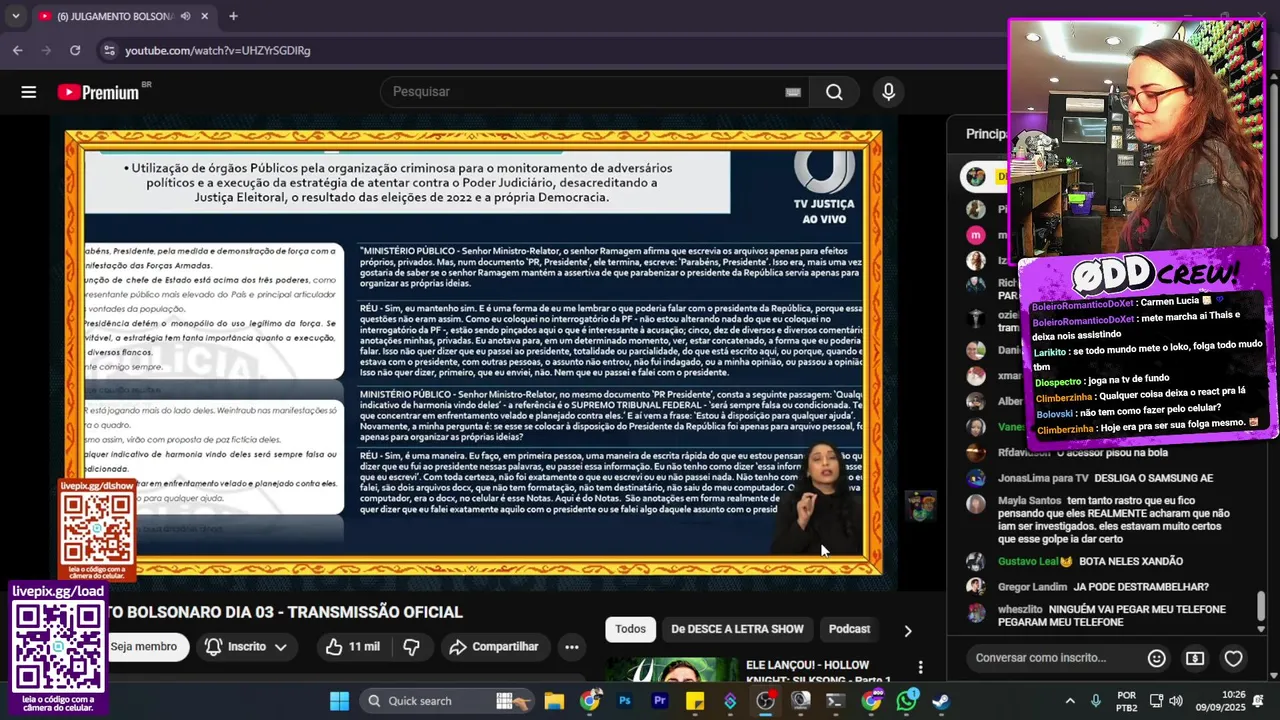Open options menu for Hollow Knight video

920,667
